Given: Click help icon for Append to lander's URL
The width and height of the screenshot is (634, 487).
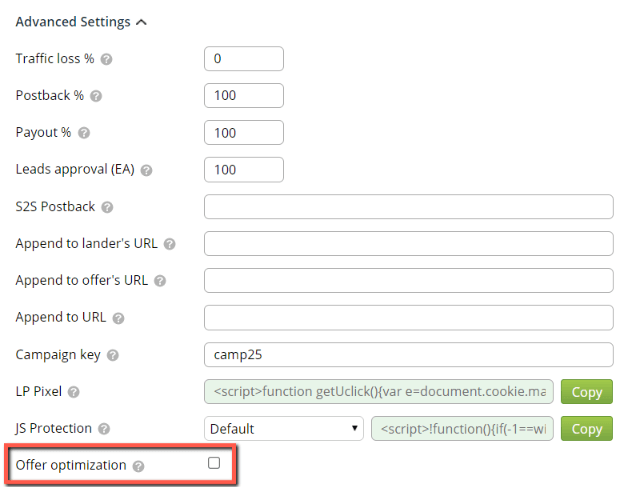Looking at the screenshot, I should click(169, 244).
